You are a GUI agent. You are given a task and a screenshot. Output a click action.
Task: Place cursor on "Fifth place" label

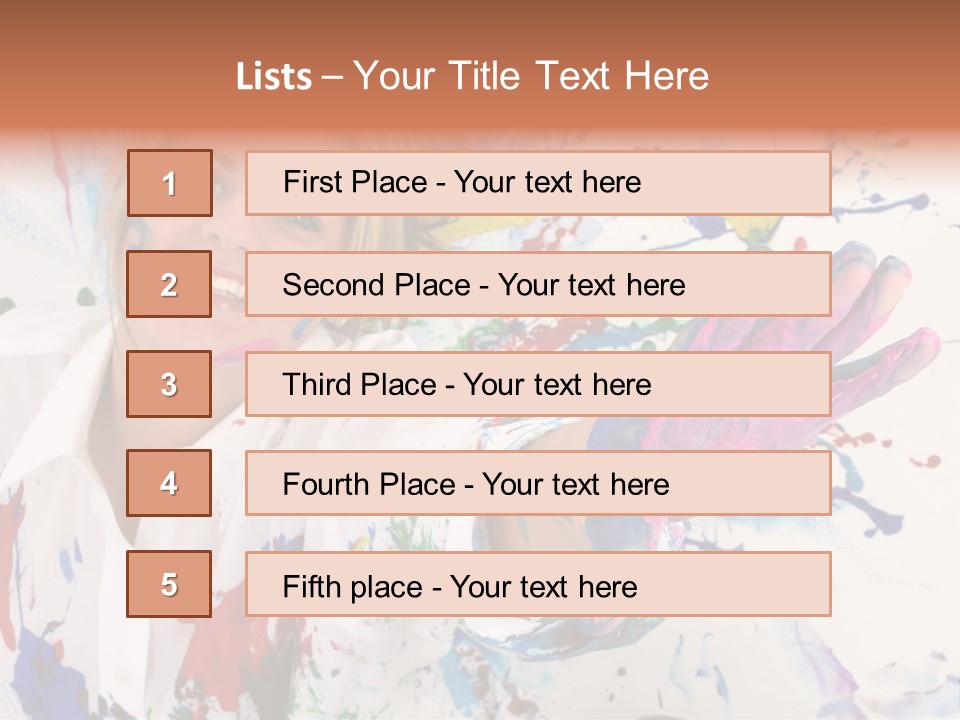point(350,586)
